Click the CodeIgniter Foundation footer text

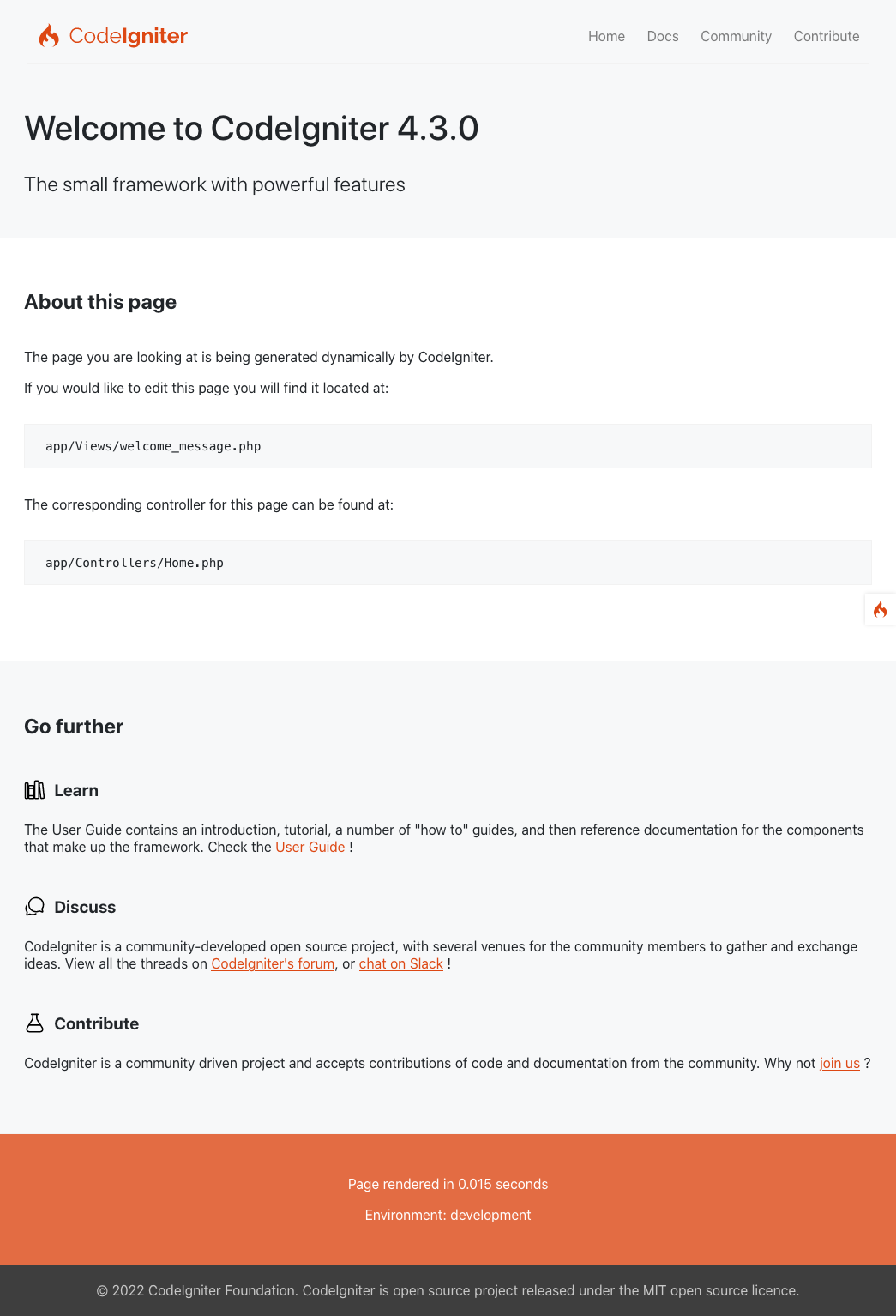448,1290
